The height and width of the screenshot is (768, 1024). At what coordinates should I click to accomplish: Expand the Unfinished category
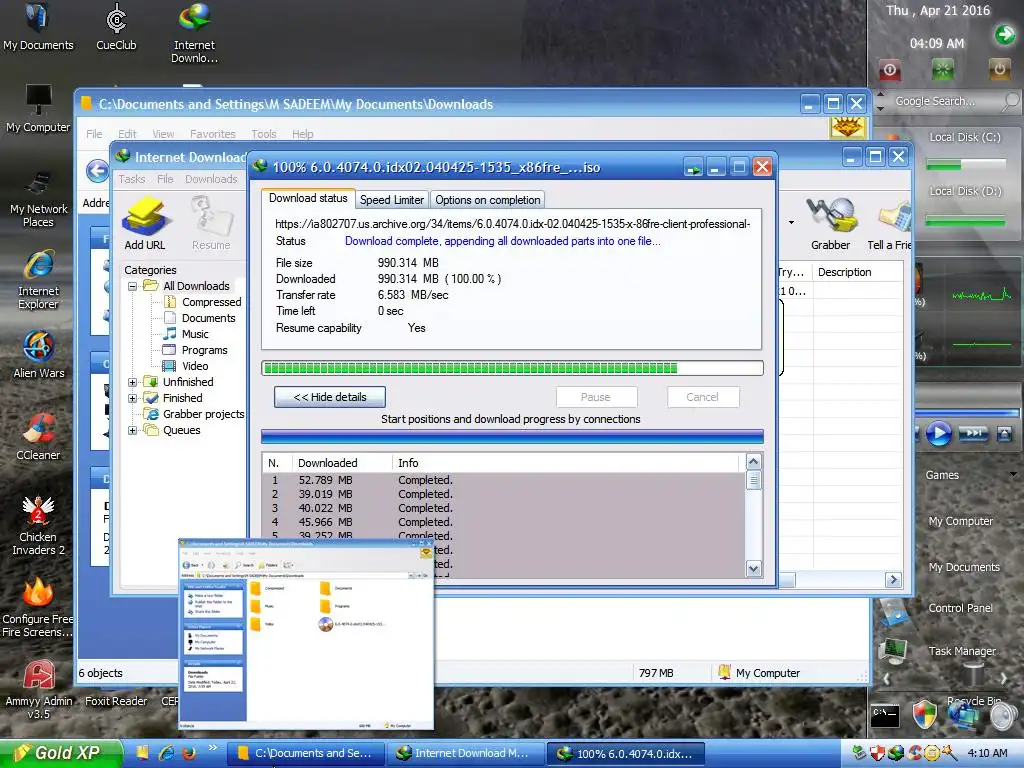(133, 382)
